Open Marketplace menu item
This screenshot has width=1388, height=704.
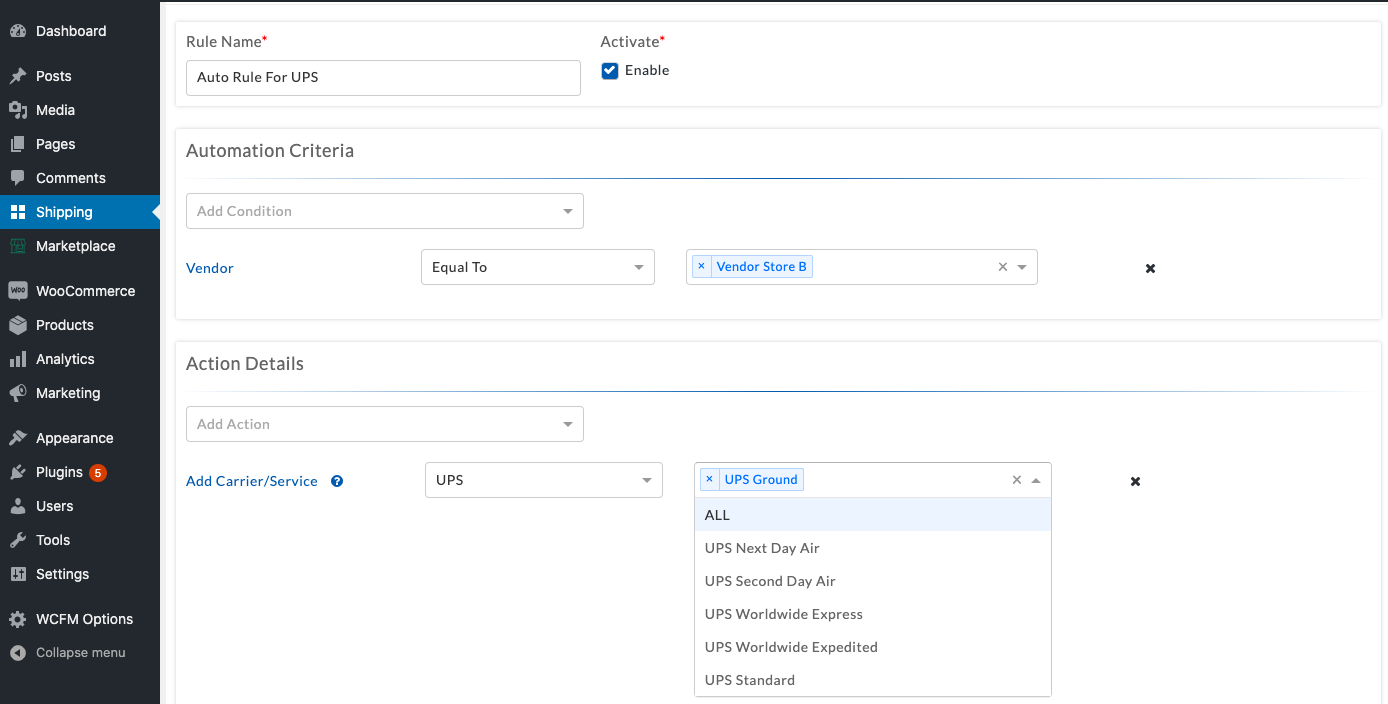pos(76,246)
